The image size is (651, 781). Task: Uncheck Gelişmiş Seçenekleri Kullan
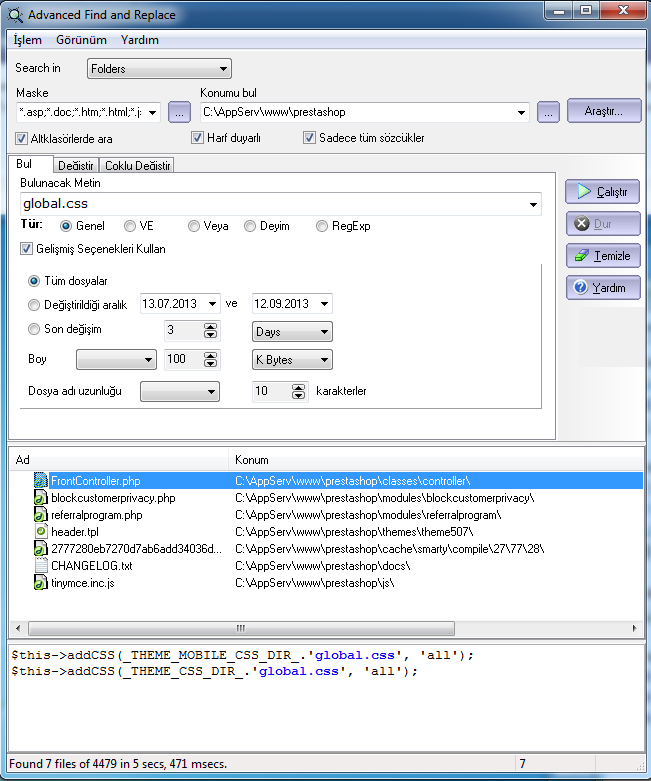point(26,249)
